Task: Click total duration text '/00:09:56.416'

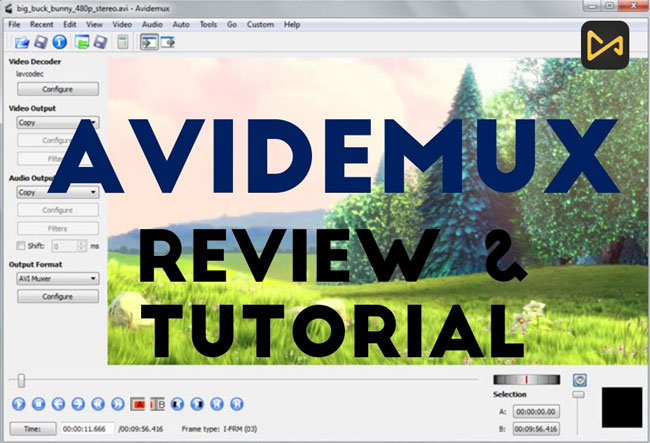Action: [141, 429]
